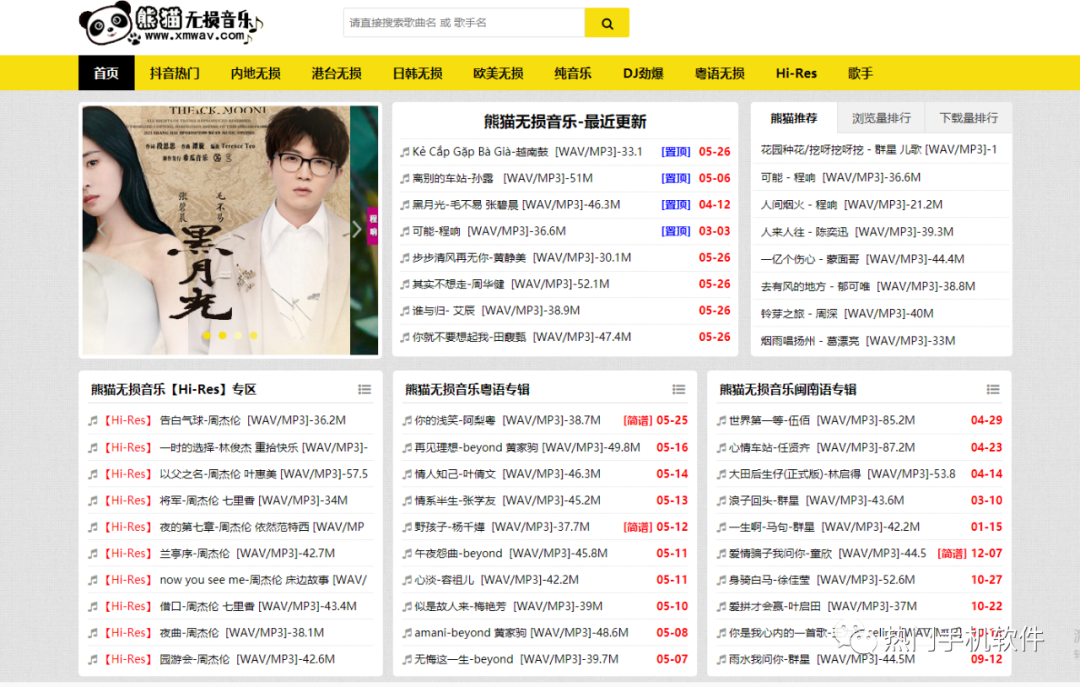Click music note icon beside 可能-程响 in 最近更新

point(404,232)
